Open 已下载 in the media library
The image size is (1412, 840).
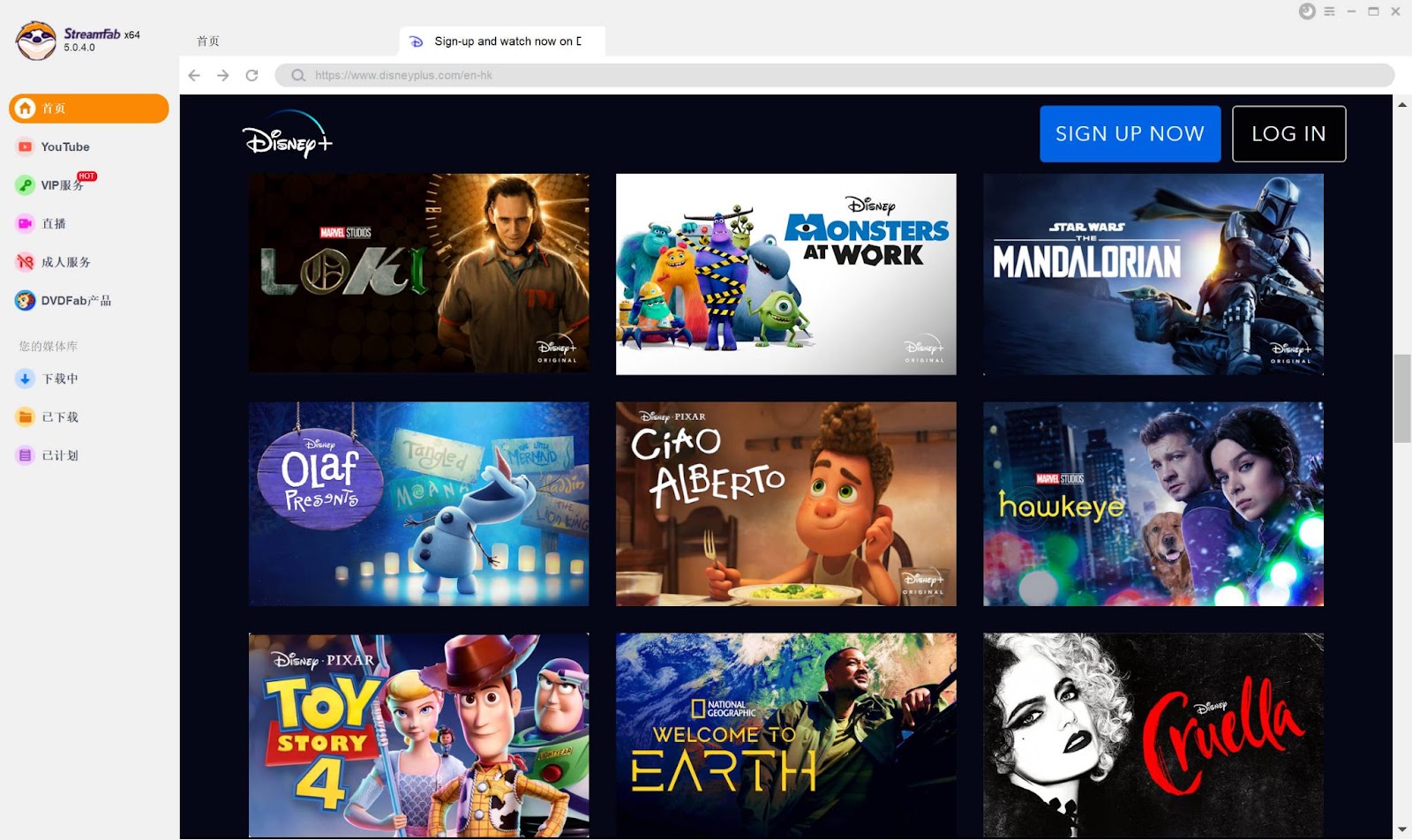(89, 417)
